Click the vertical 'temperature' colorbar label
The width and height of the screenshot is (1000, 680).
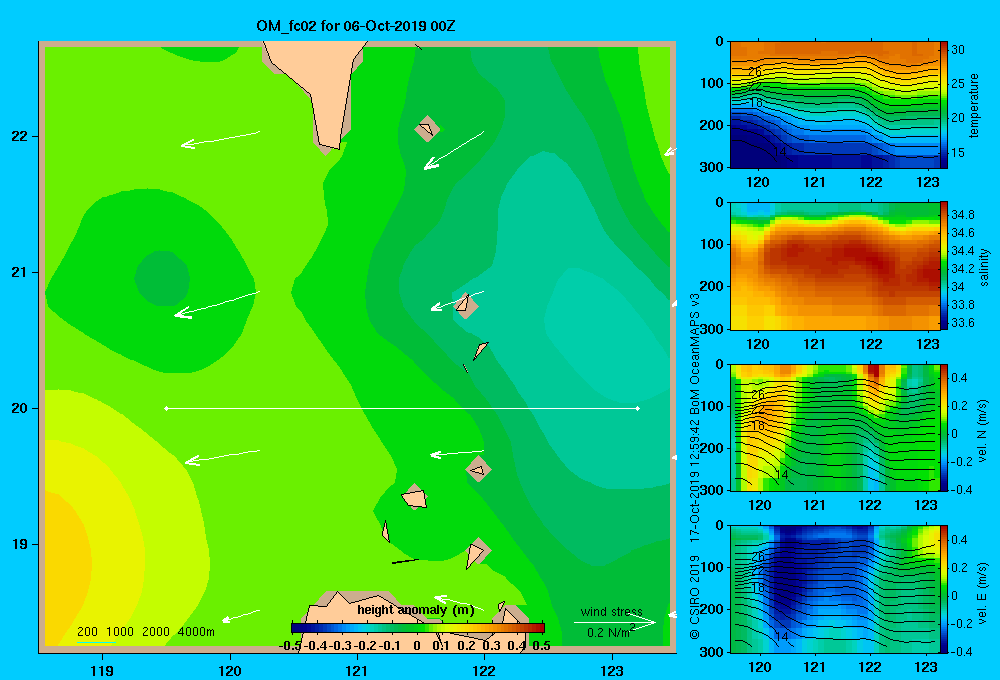tap(974, 106)
